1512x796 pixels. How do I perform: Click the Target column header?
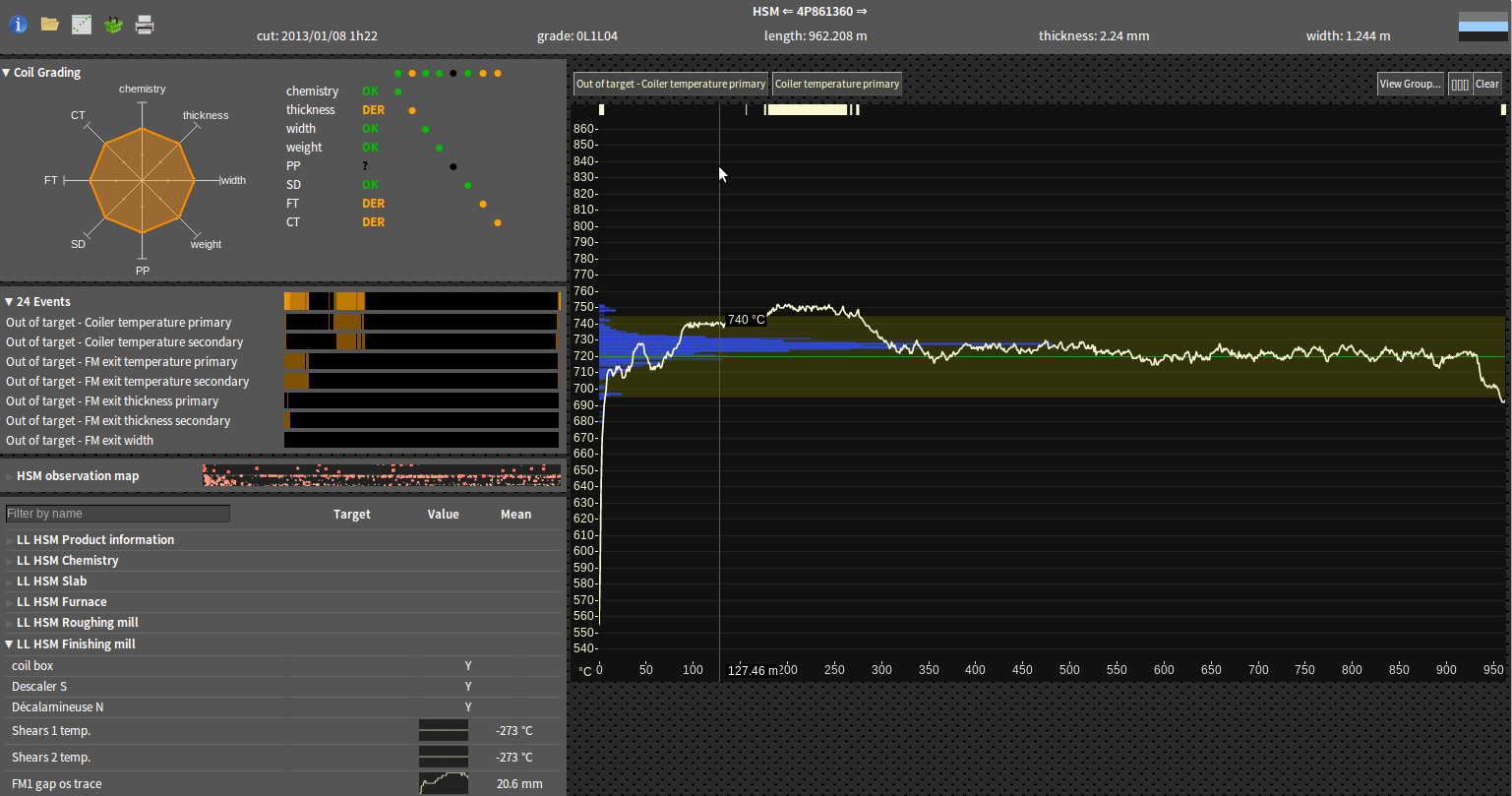click(x=352, y=514)
